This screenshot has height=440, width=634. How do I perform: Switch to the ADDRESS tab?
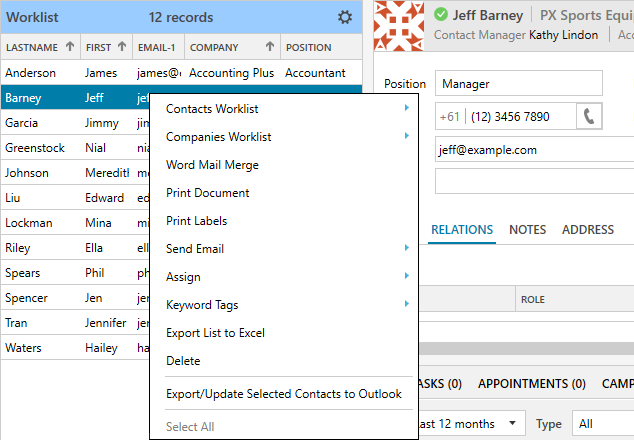(x=587, y=230)
